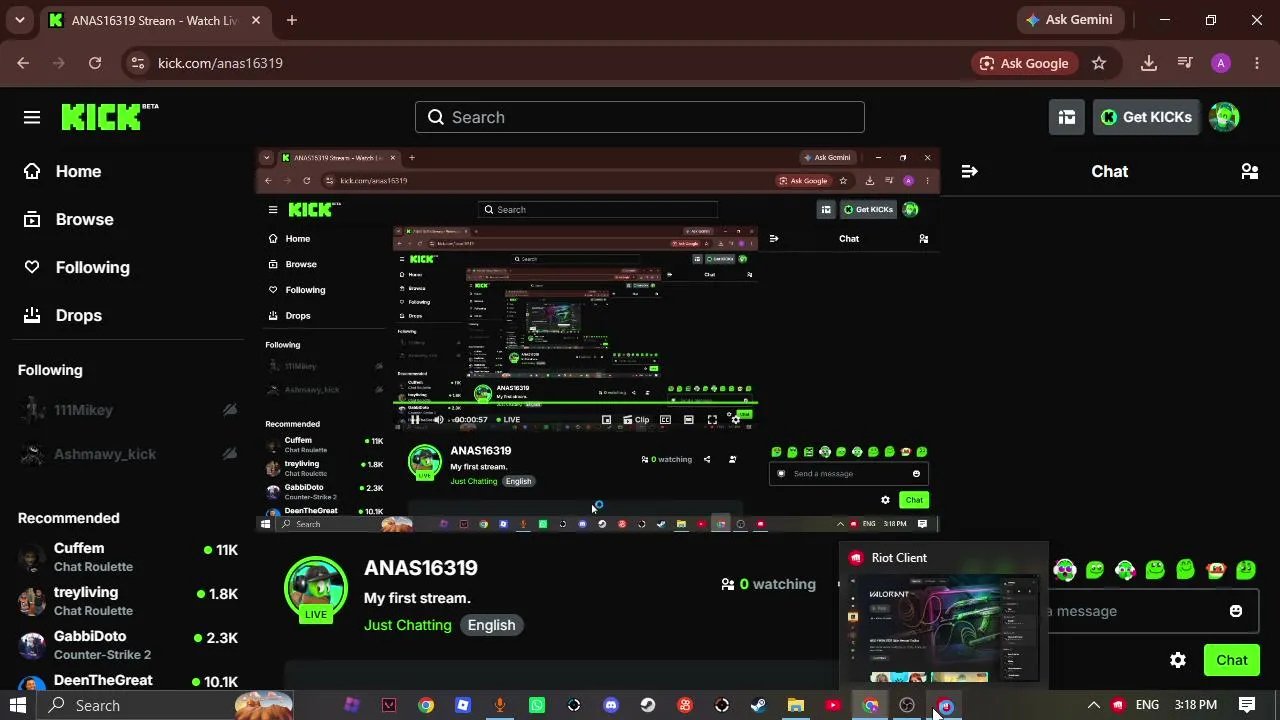The width and height of the screenshot is (1280, 720).
Task: Click the Just Chatting category link
Action: click(408, 625)
